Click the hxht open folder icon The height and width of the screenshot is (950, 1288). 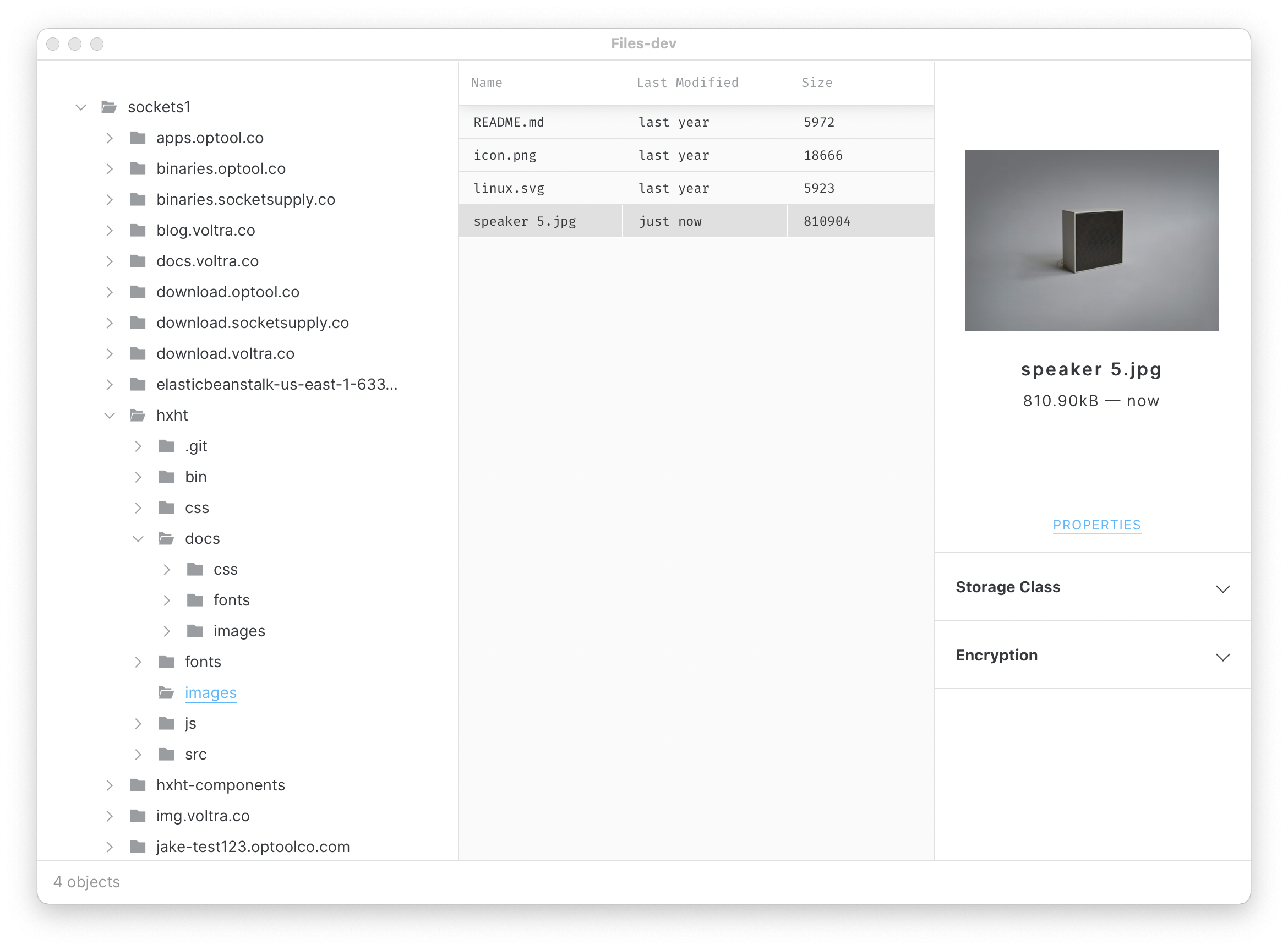[138, 415]
